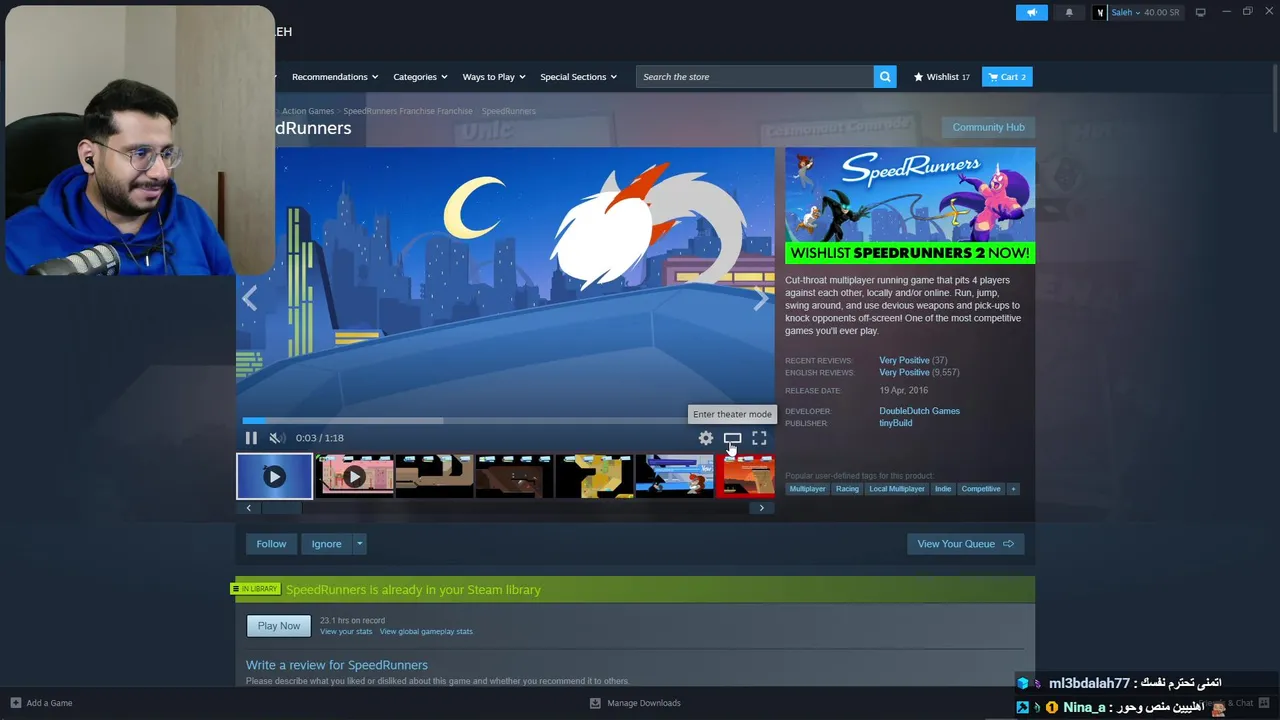Unmute the trailer audio speaker icon
This screenshot has height=720, width=1280.
point(277,438)
